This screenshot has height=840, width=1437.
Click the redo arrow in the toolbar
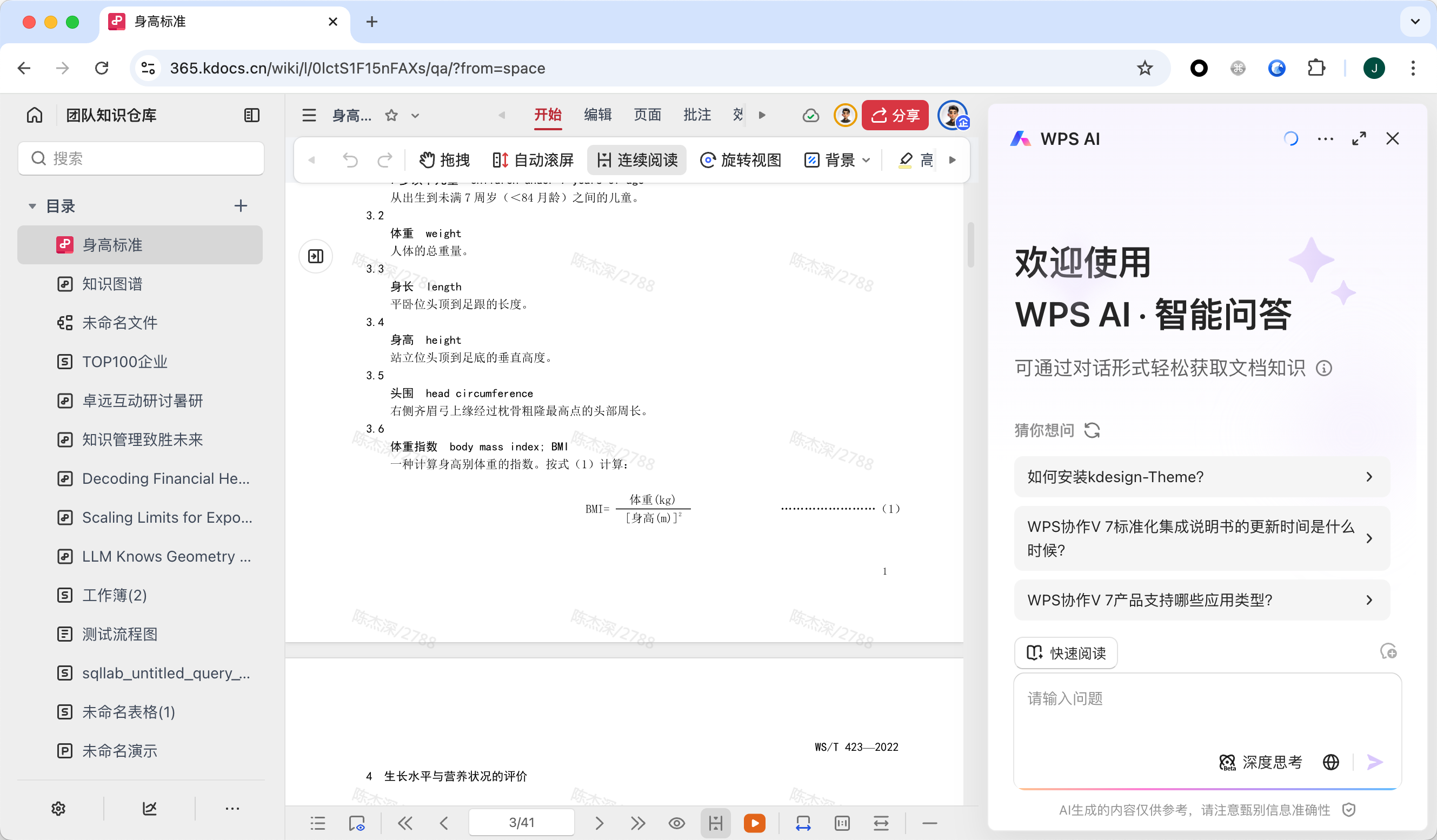[x=385, y=160]
